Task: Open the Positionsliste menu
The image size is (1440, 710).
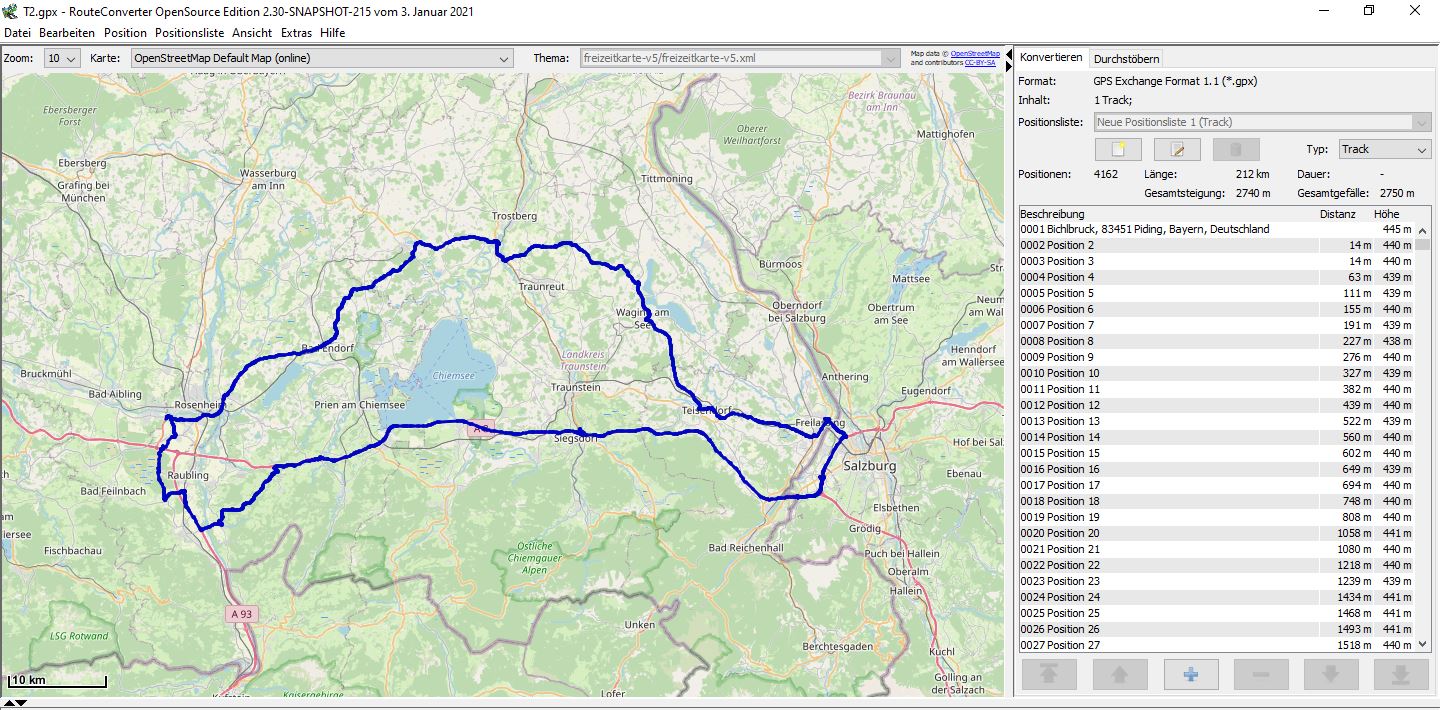Action: click(x=189, y=33)
